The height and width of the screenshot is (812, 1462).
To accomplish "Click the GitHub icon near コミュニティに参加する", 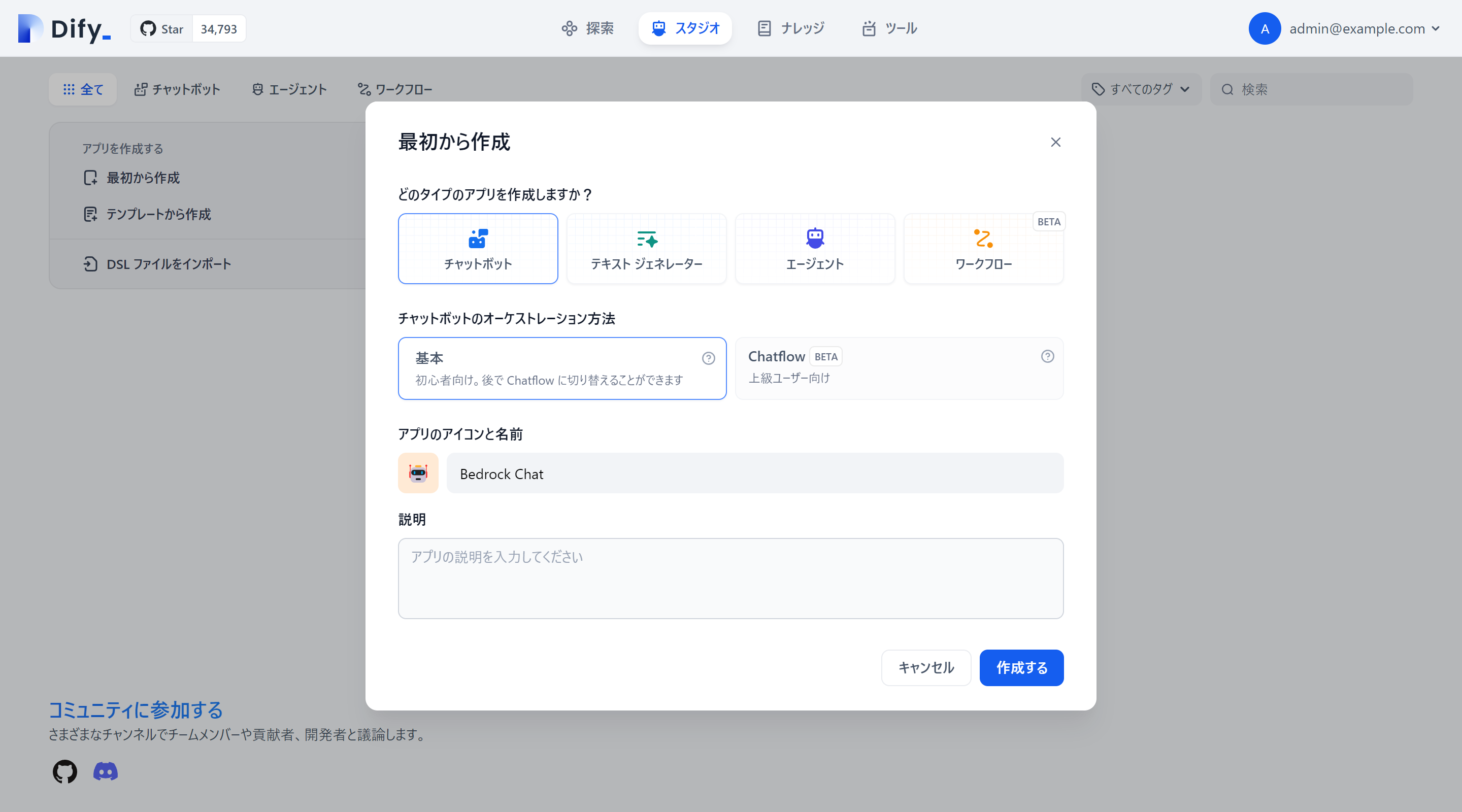I will click(64, 772).
